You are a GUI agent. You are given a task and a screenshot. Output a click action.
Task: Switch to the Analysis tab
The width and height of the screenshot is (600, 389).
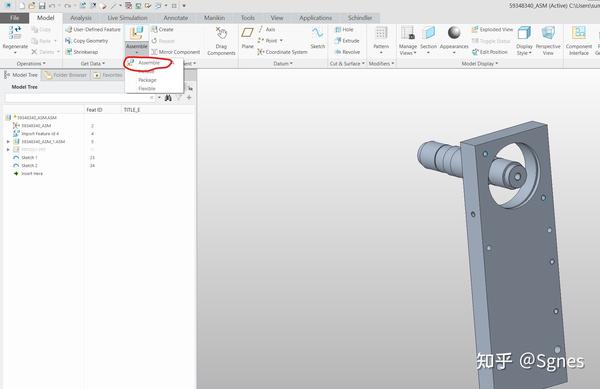[81, 18]
